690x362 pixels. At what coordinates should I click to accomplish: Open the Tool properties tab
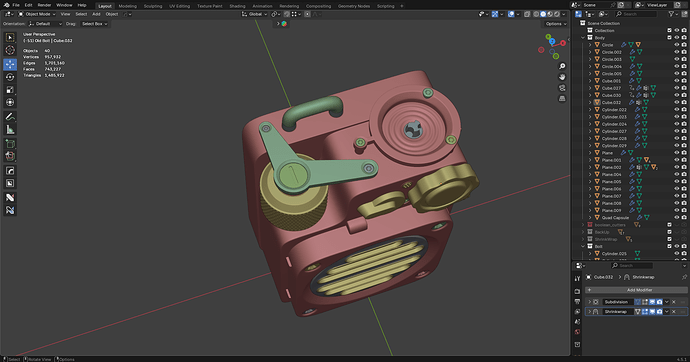point(577,279)
